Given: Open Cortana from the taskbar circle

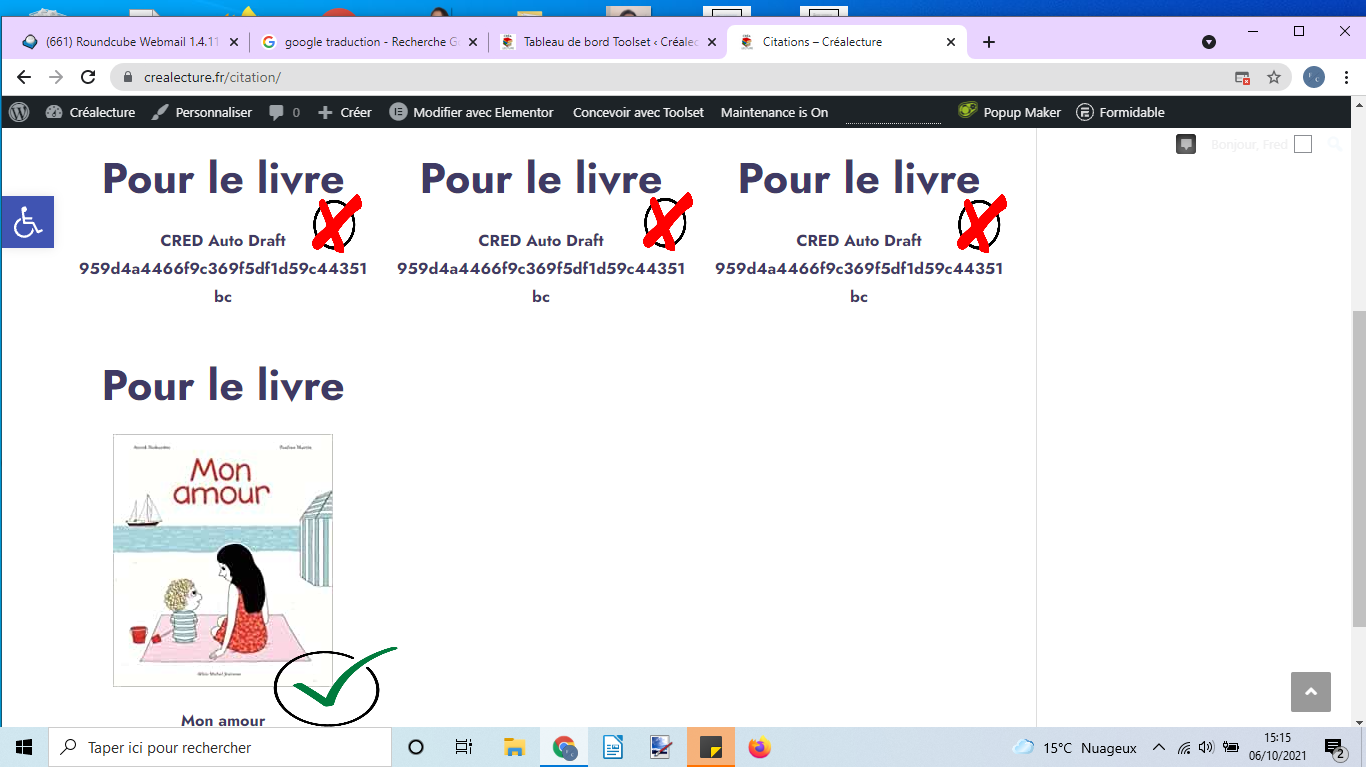Looking at the screenshot, I should click(416, 747).
